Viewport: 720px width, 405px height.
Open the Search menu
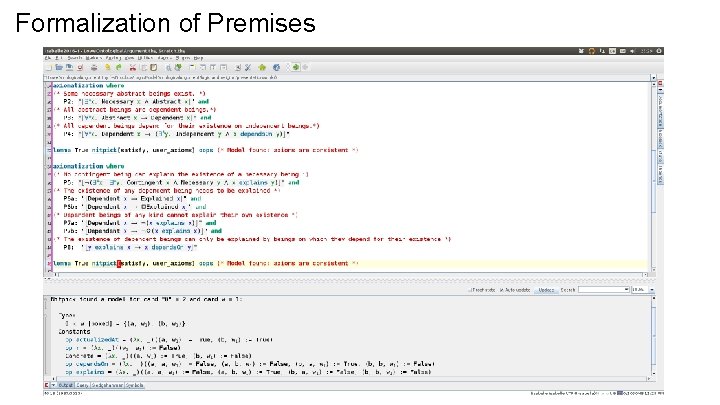(75, 58)
